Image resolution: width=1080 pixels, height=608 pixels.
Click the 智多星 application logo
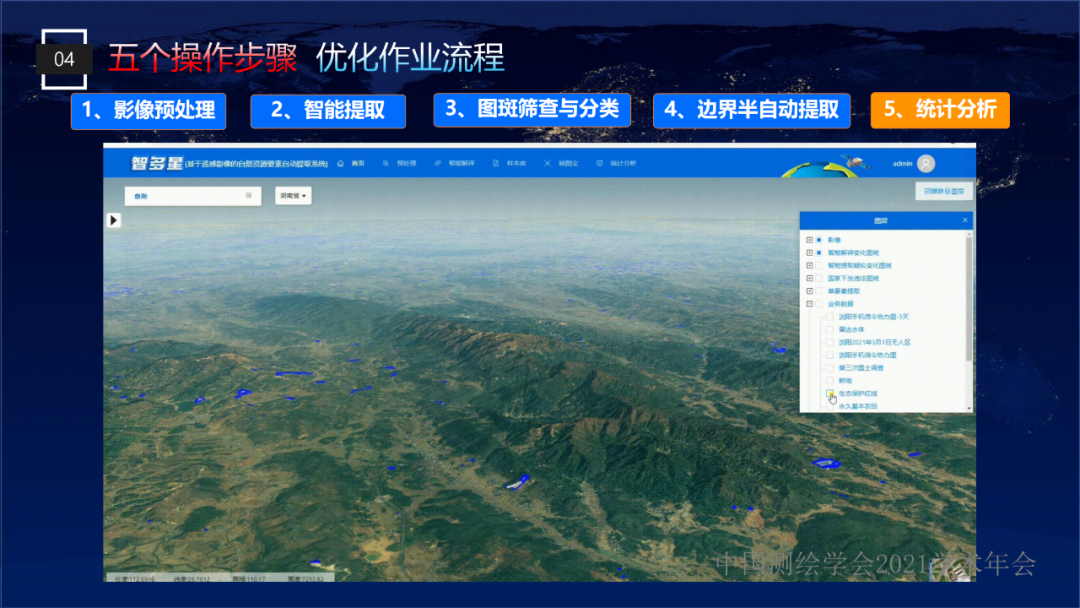tap(155, 163)
